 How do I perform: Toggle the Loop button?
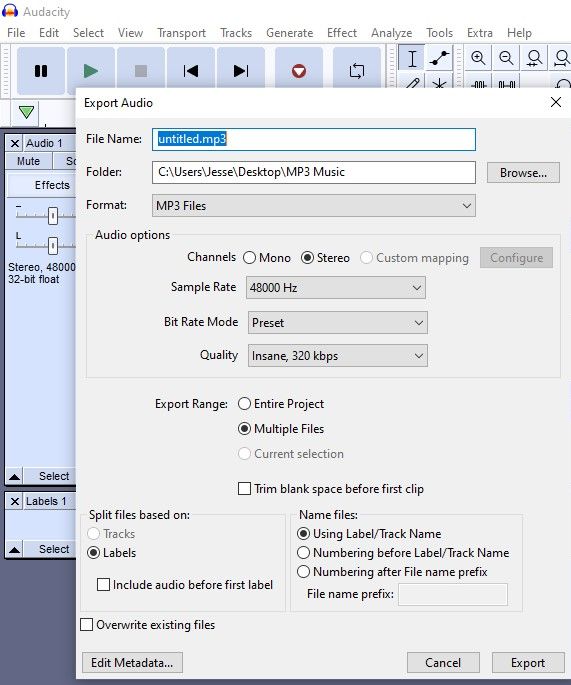(x=356, y=70)
